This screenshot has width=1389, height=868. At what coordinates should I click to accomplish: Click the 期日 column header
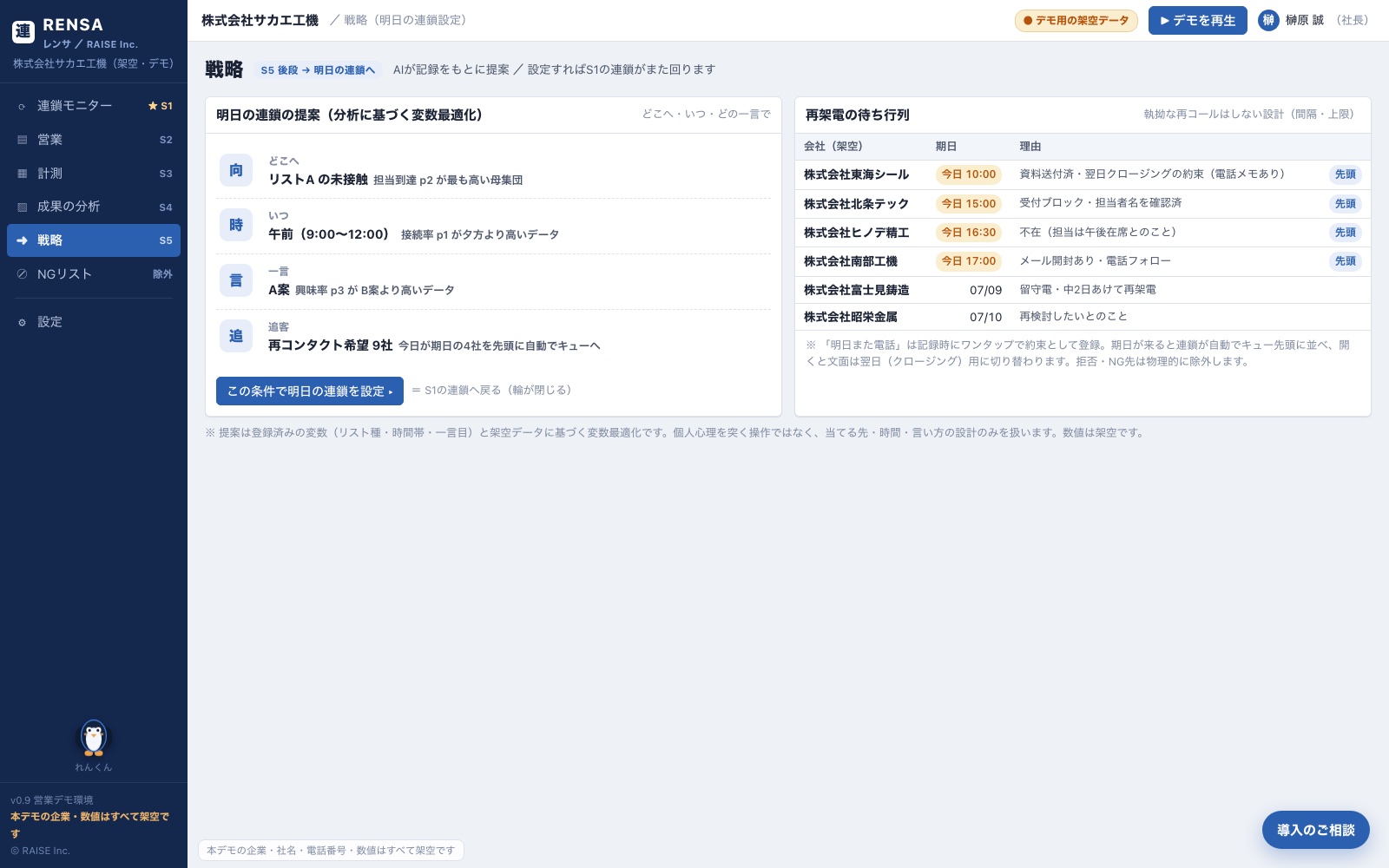point(946,147)
